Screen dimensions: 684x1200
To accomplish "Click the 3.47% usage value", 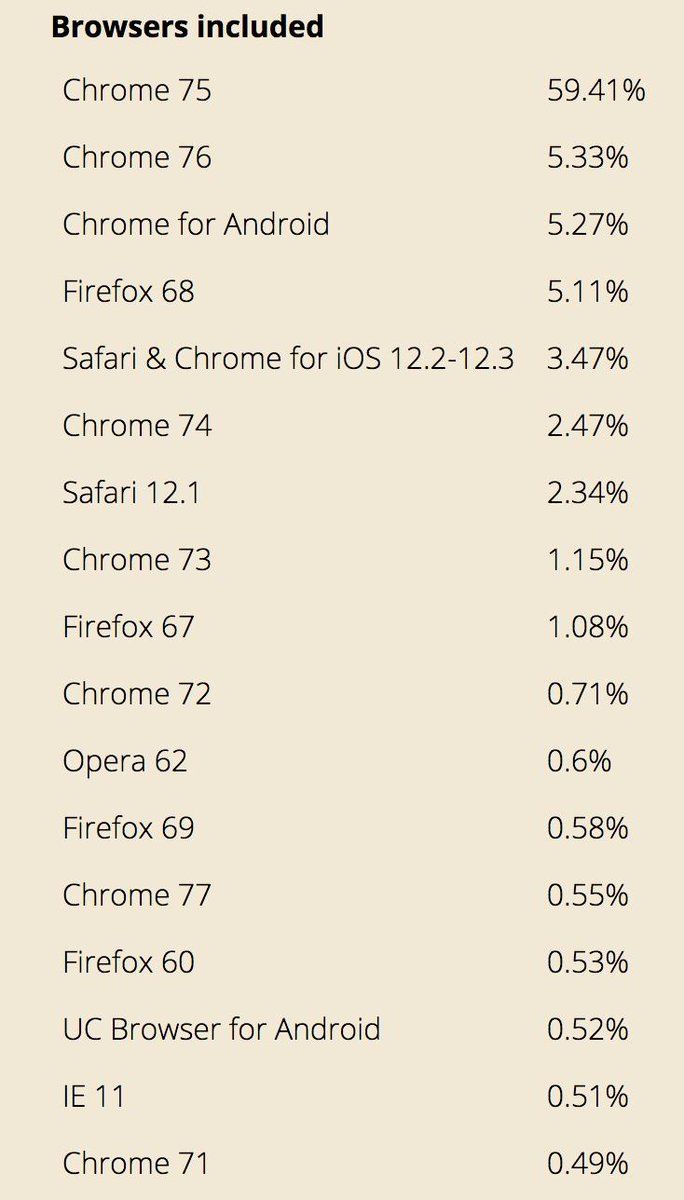I will [588, 358].
